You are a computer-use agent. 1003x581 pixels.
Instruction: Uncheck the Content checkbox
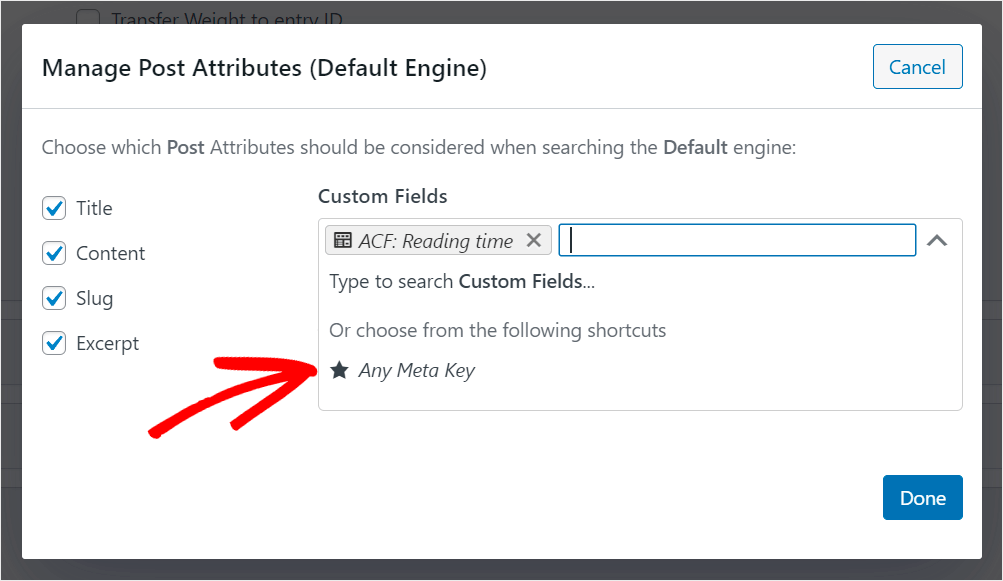54,253
